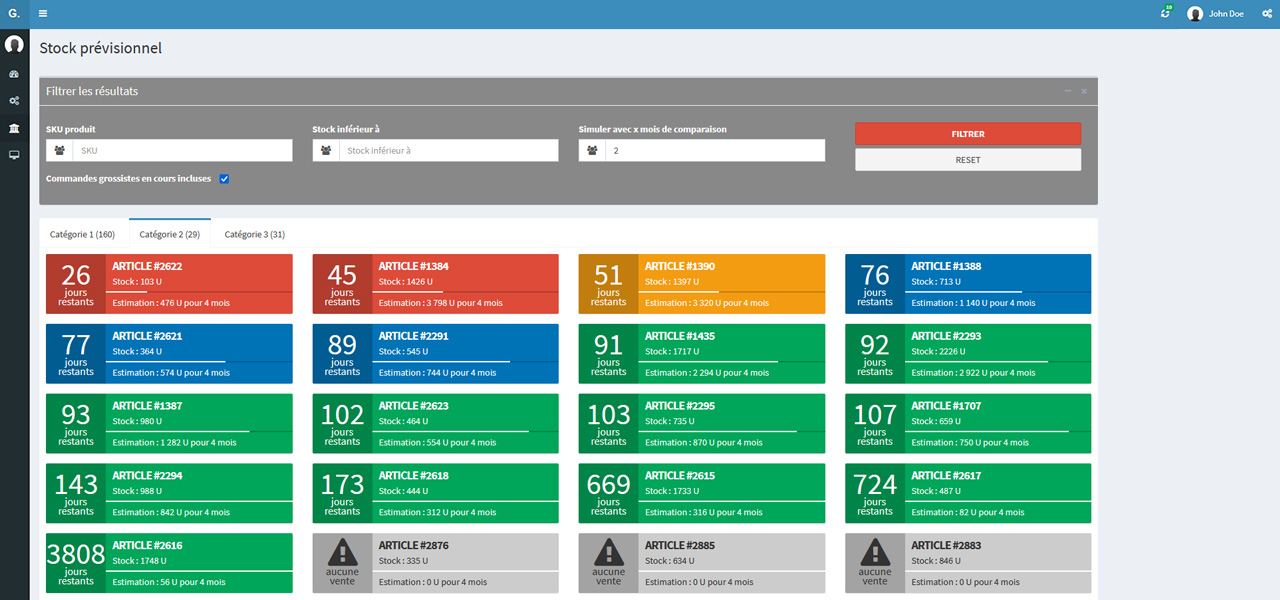This screenshot has height=600, width=1280.
Task: Open the bank building sidebar icon
Action: [14, 128]
